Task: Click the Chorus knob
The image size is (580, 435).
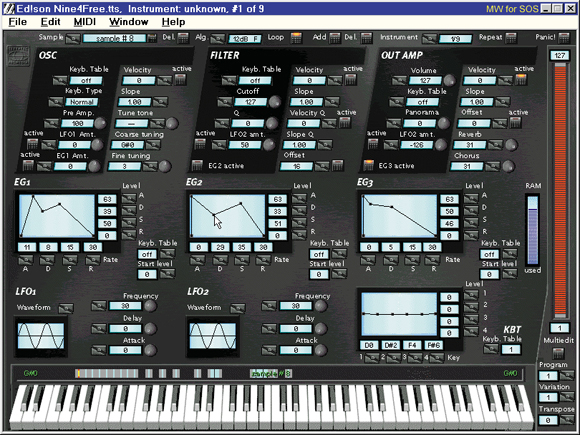Action: [x=509, y=166]
